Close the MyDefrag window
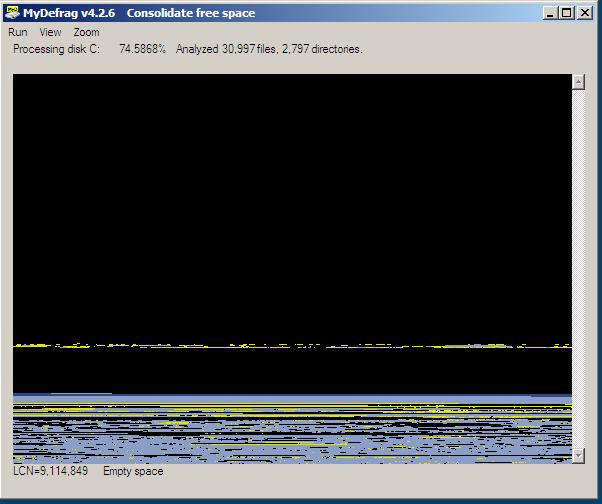 click(x=585, y=13)
